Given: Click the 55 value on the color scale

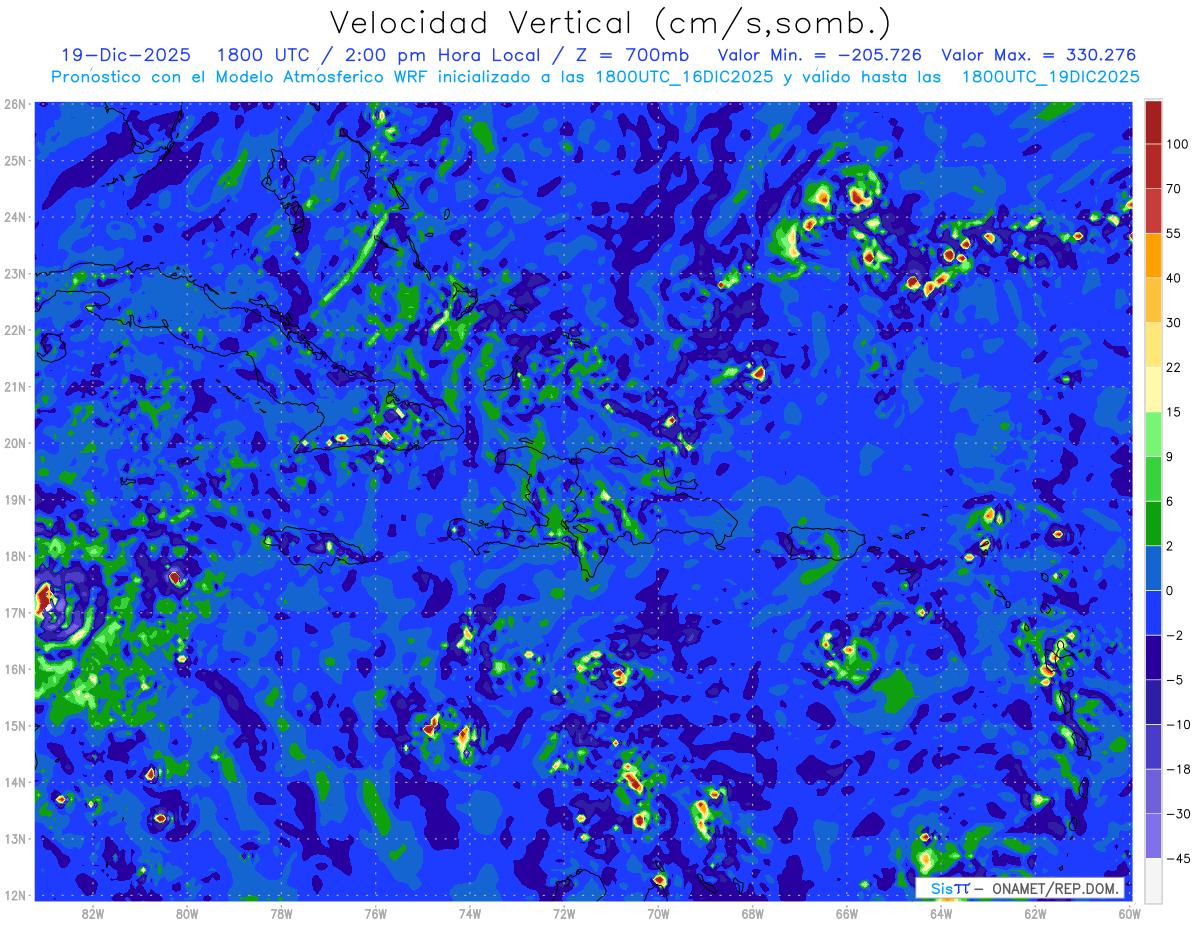Looking at the screenshot, I should click(1174, 234).
